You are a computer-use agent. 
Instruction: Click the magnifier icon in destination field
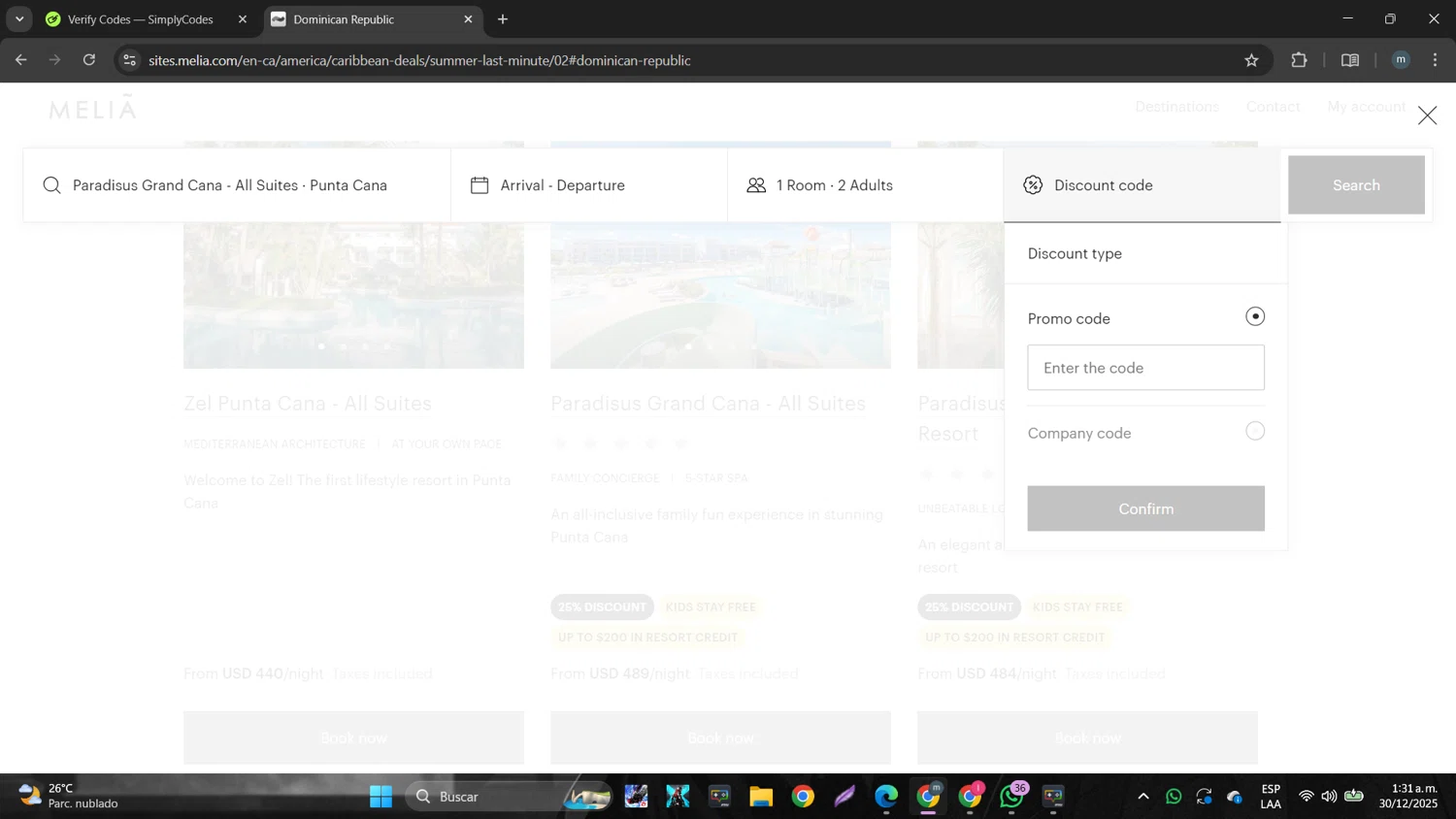tap(52, 185)
